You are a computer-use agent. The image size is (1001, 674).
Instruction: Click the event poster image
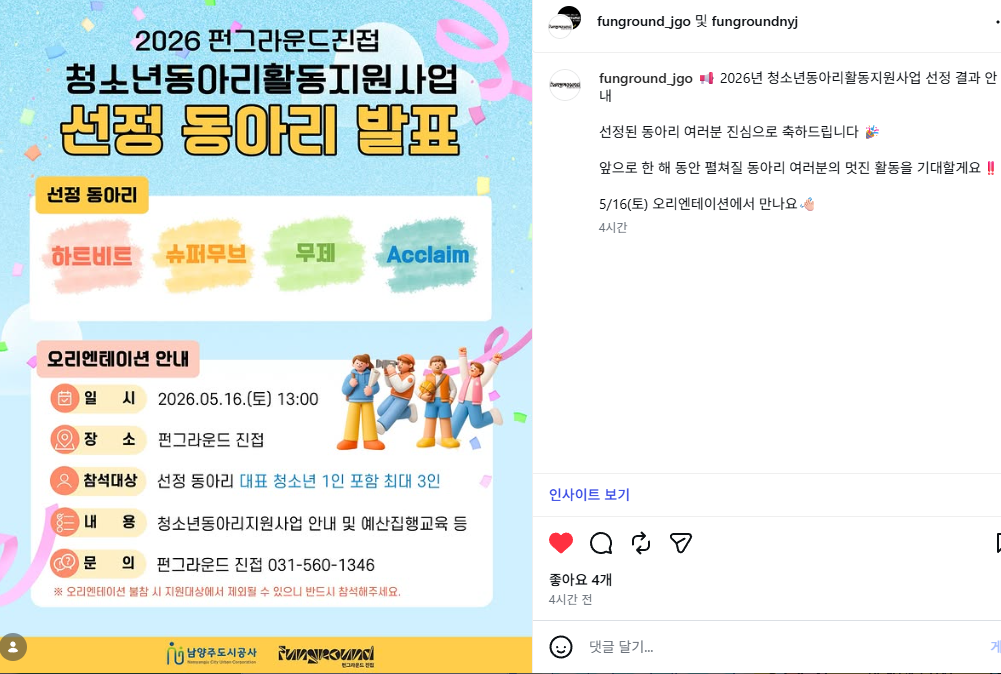coord(266,336)
